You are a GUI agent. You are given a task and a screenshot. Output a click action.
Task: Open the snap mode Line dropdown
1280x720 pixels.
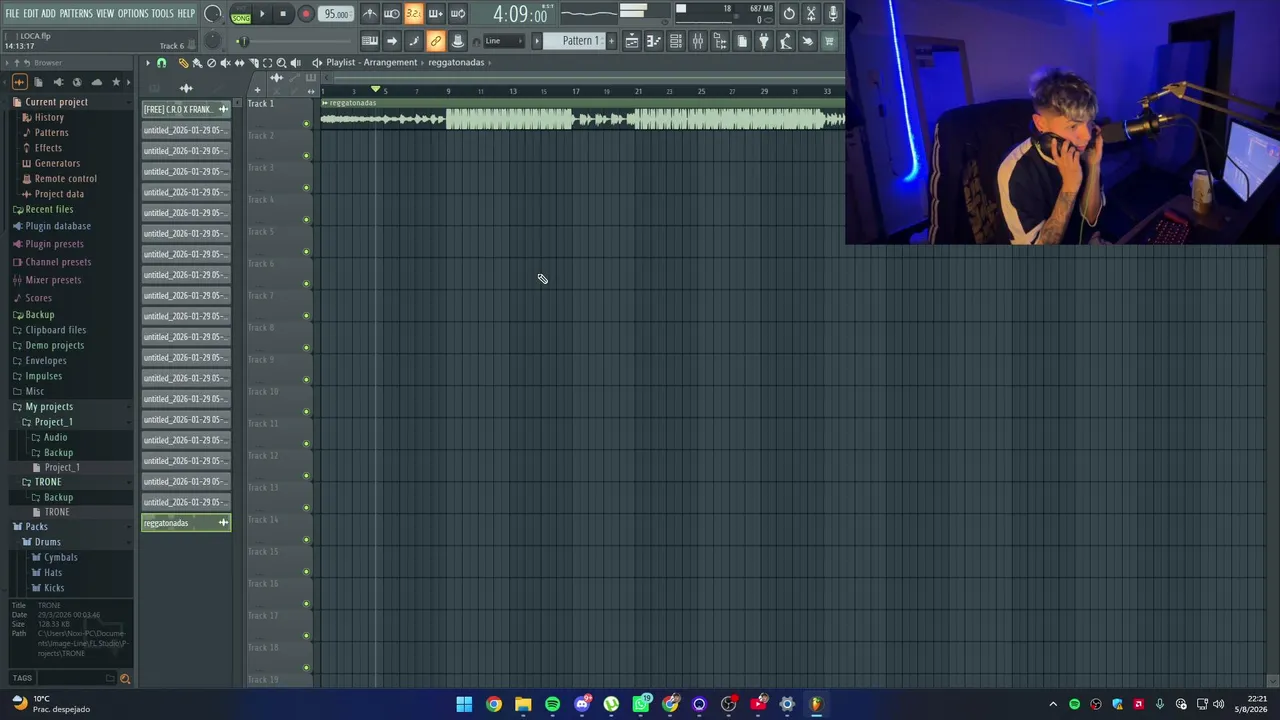(504, 41)
